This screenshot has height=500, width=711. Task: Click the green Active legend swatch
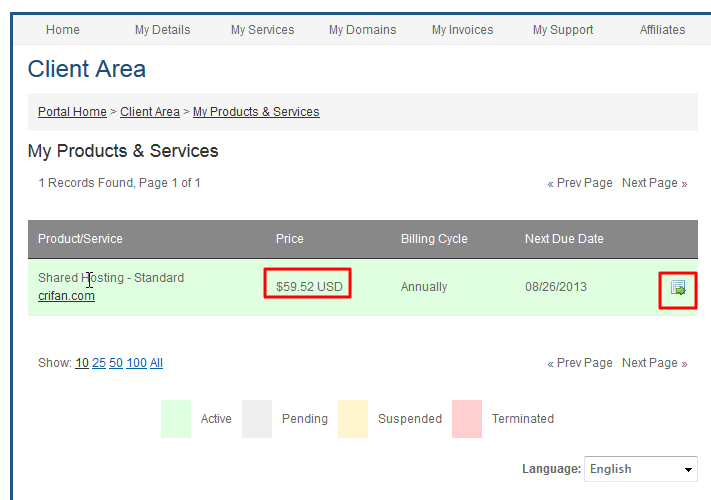[176, 419]
